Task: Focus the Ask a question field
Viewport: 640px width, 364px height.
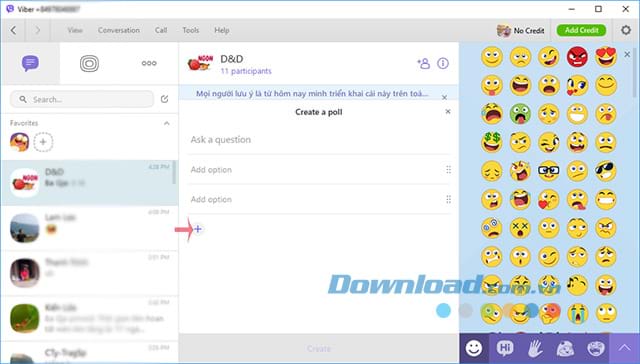Action: pos(318,140)
